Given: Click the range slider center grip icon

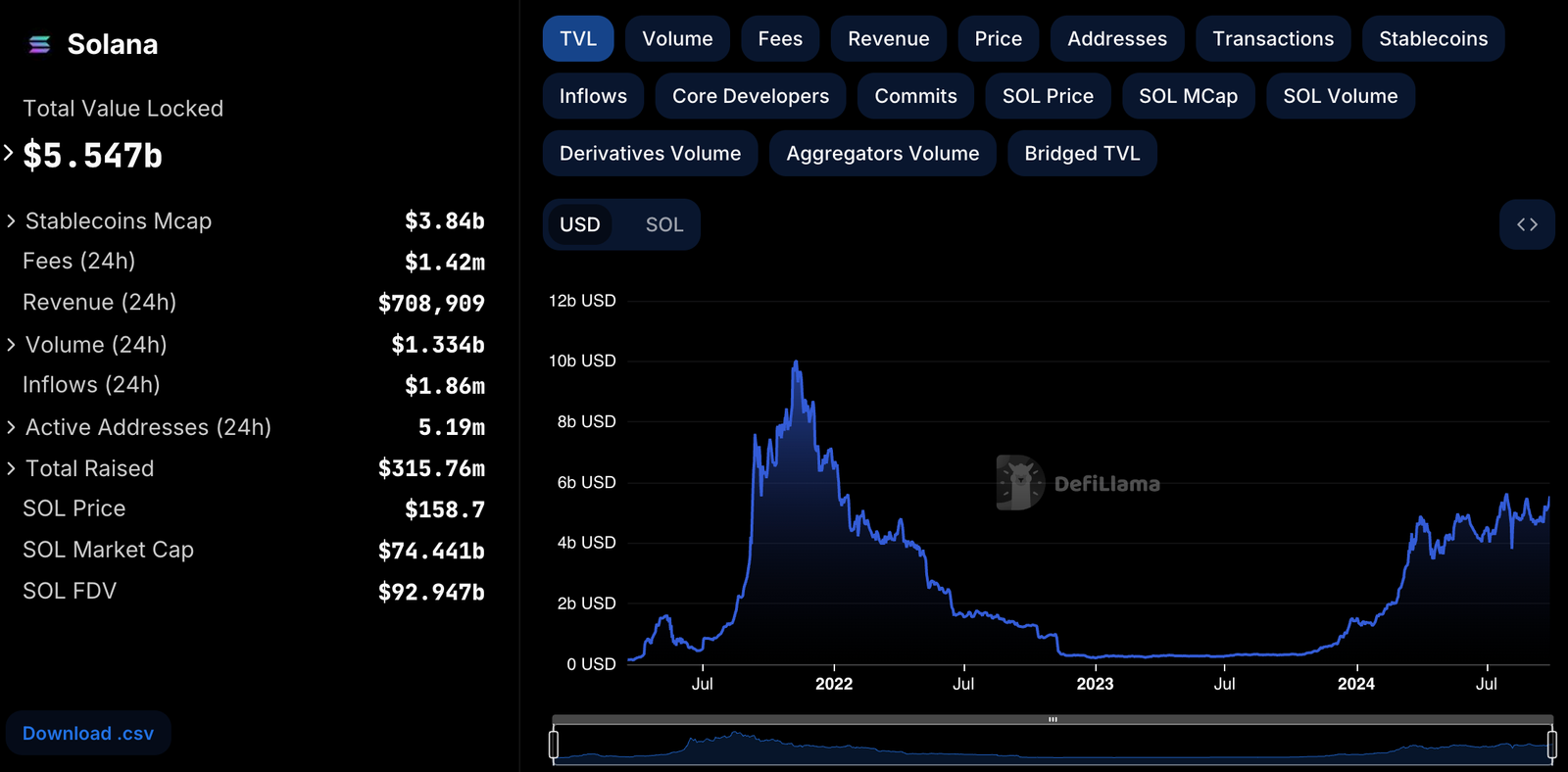Looking at the screenshot, I should tap(1053, 719).
